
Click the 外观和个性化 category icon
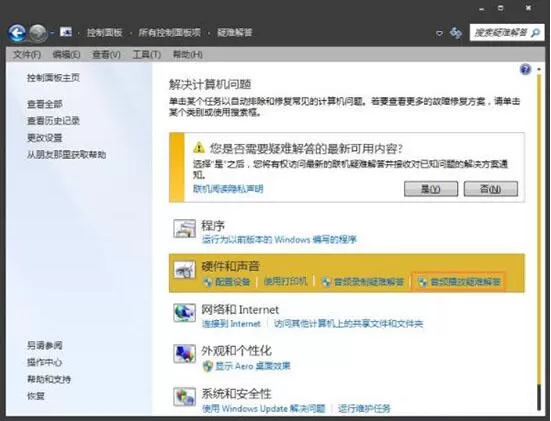184,354
